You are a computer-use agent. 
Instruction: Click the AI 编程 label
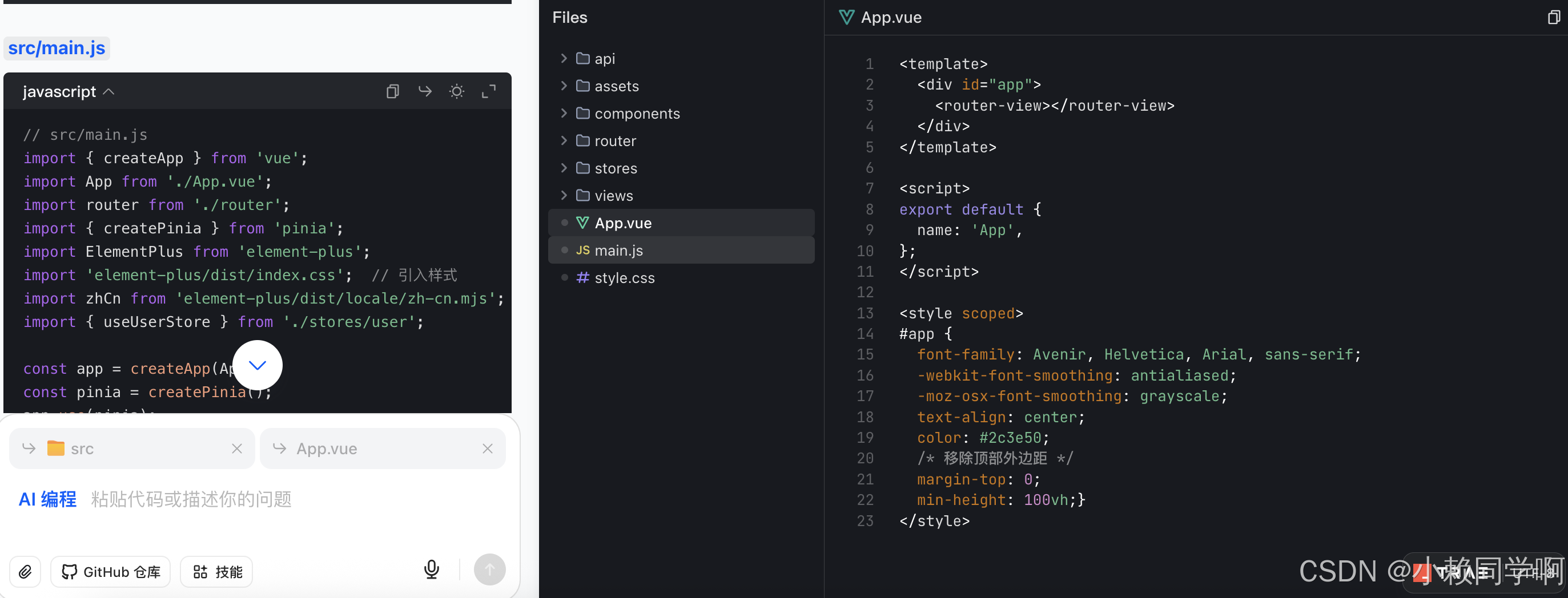(x=47, y=499)
